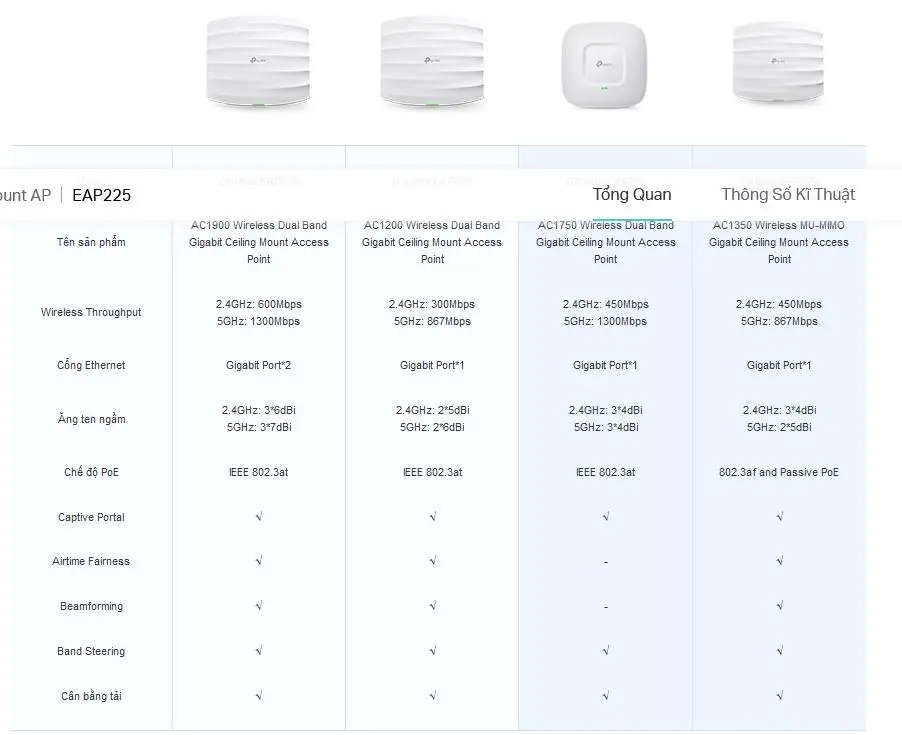Viewport: 902px width, 735px height.
Task: Select the AC1350 MU-MIMO access point image
Action: tap(778, 62)
